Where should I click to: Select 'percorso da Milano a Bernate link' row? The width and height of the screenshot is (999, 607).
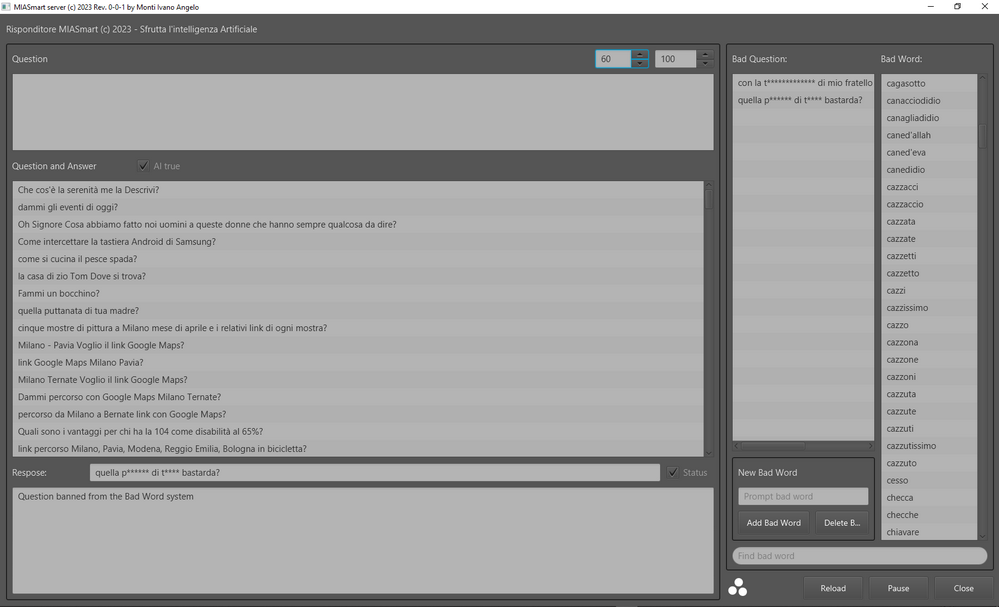358,414
